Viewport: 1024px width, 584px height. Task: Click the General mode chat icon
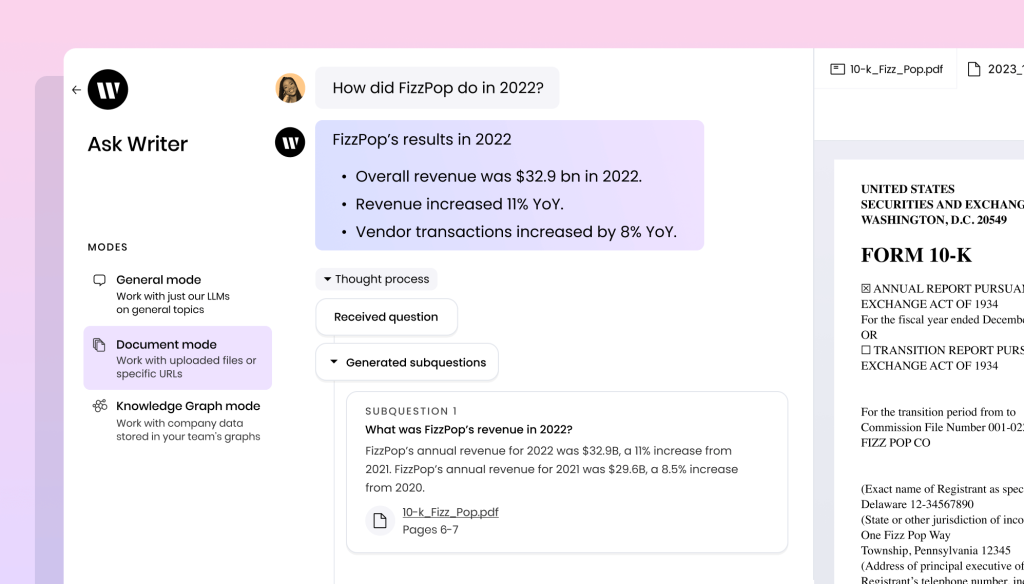[99, 281]
